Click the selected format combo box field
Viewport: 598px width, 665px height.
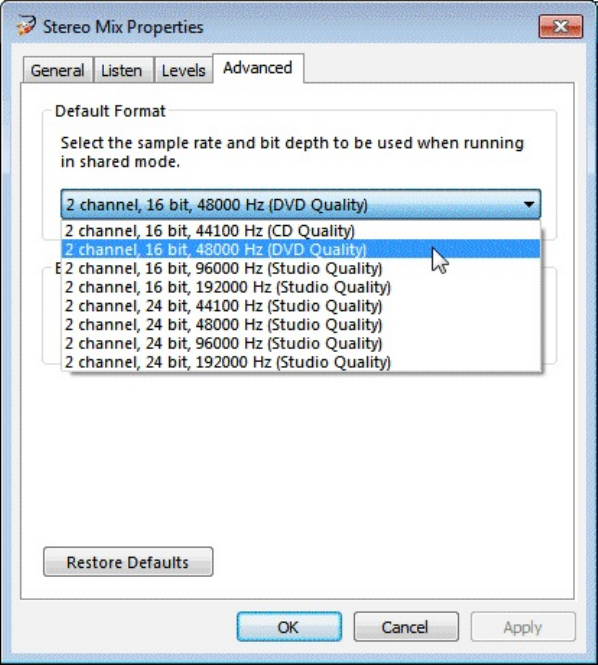coord(301,204)
